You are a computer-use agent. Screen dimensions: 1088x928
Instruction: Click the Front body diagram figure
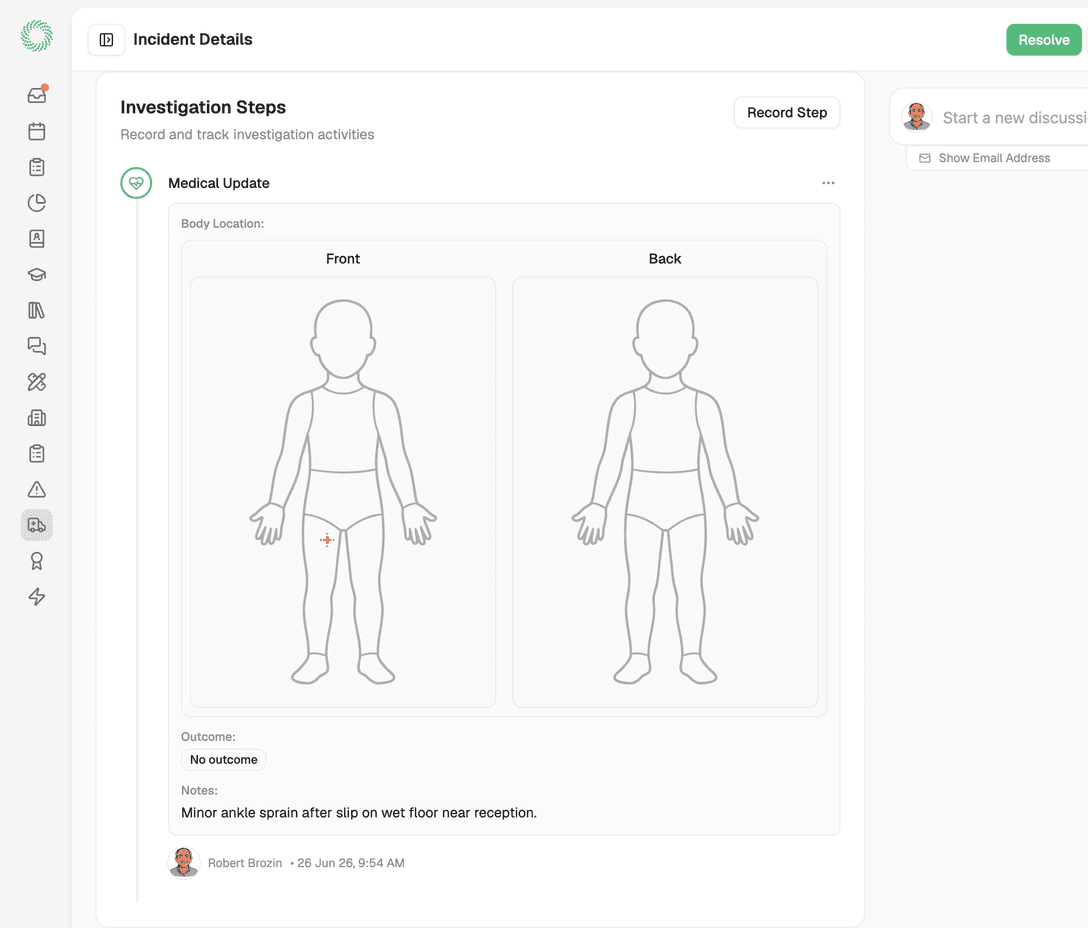tap(343, 492)
